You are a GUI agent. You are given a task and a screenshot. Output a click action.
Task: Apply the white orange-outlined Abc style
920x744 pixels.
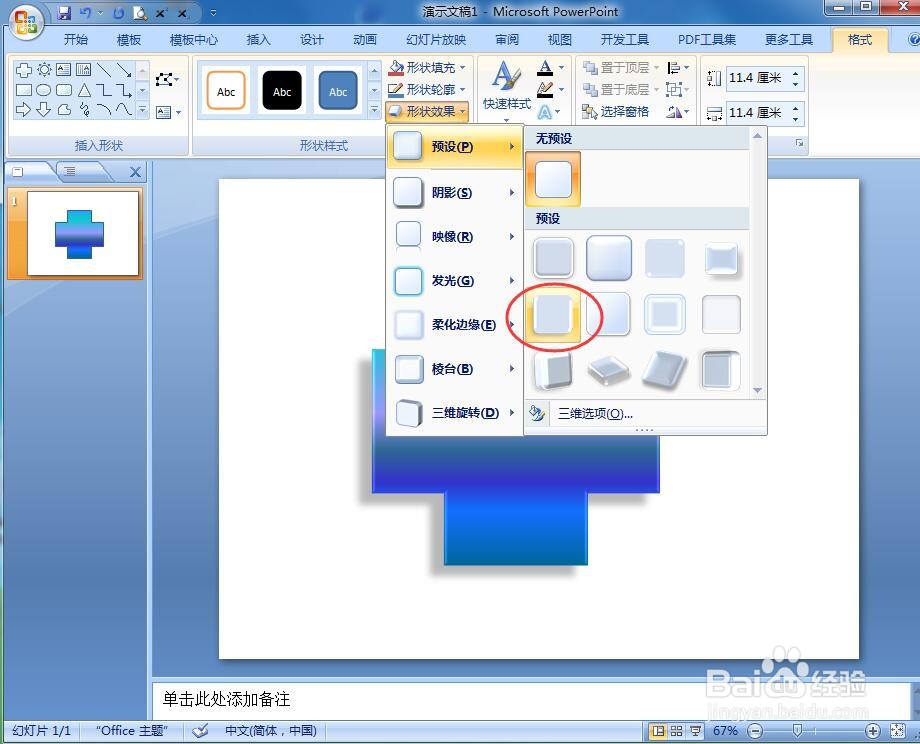click(226, 90)
